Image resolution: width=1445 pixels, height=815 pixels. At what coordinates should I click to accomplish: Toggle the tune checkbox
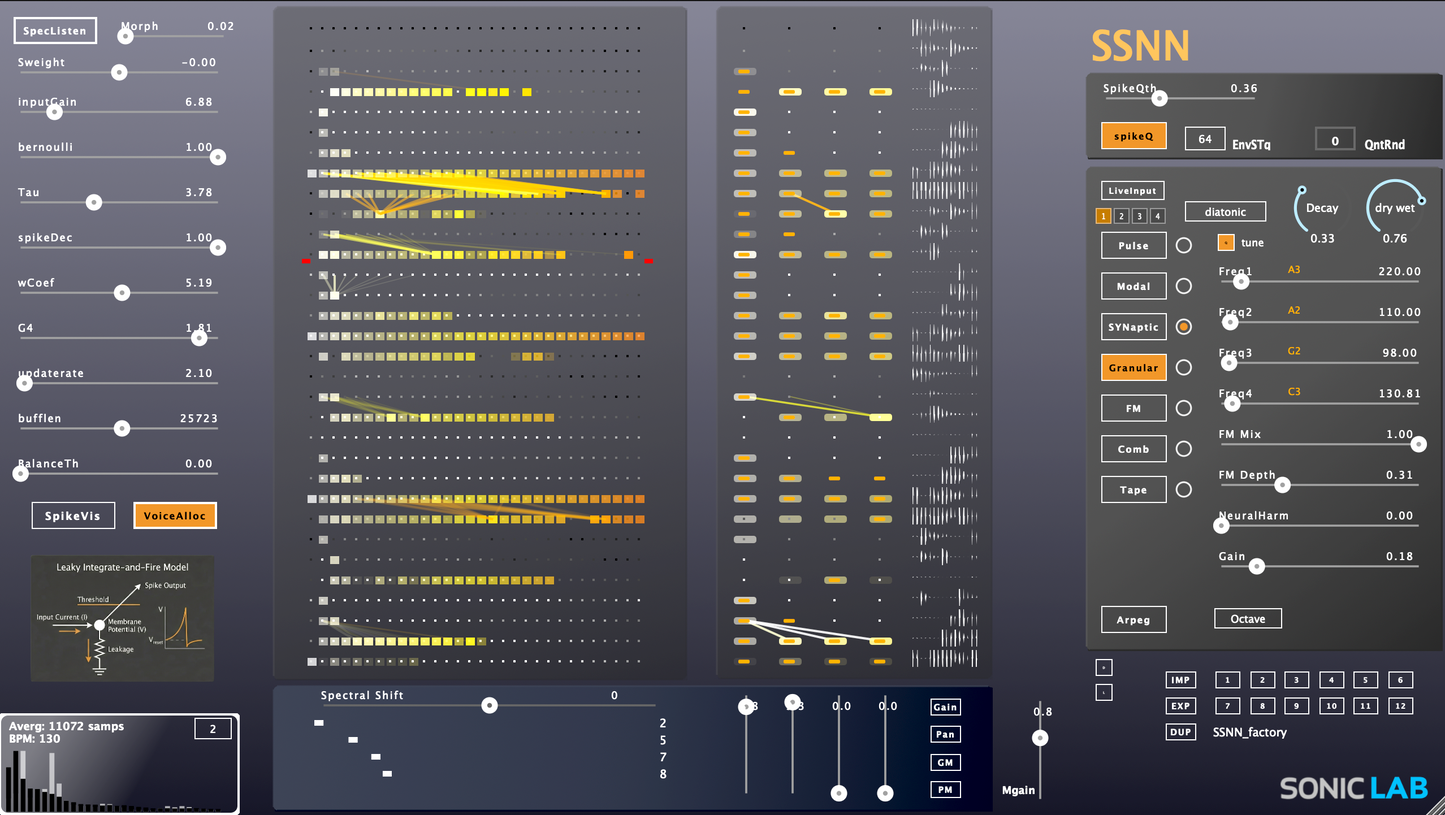coord(1226,242)
